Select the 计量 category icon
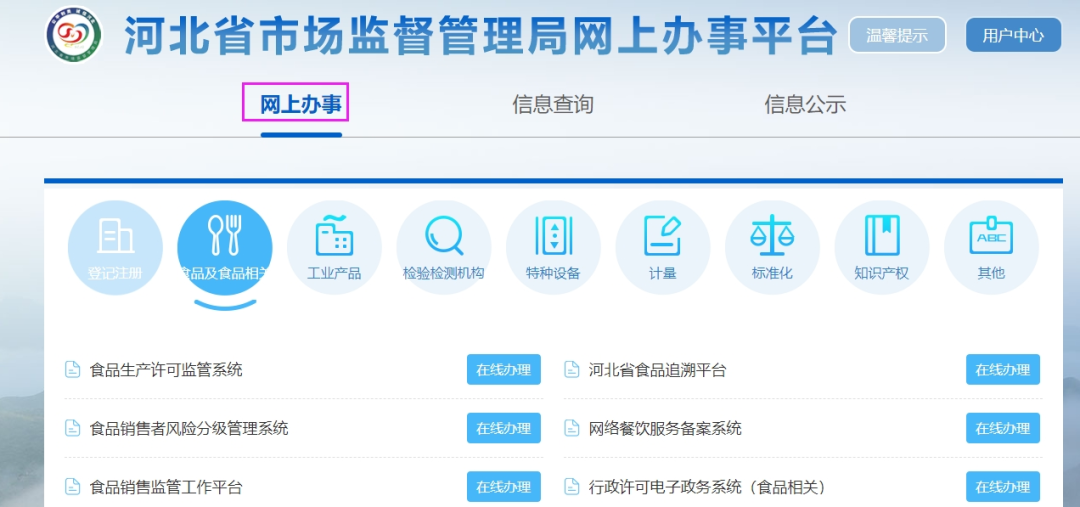 point(662,247)
